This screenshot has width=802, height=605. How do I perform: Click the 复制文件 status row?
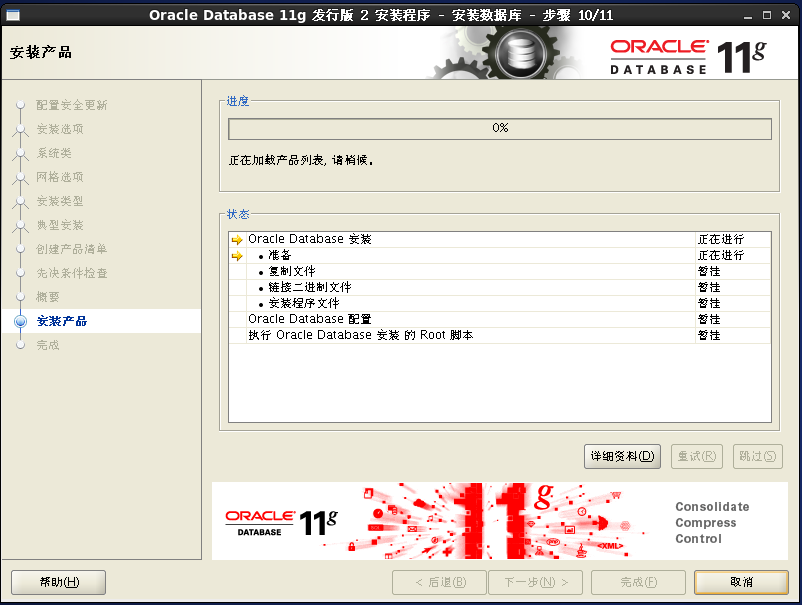(x=500, y=272)
